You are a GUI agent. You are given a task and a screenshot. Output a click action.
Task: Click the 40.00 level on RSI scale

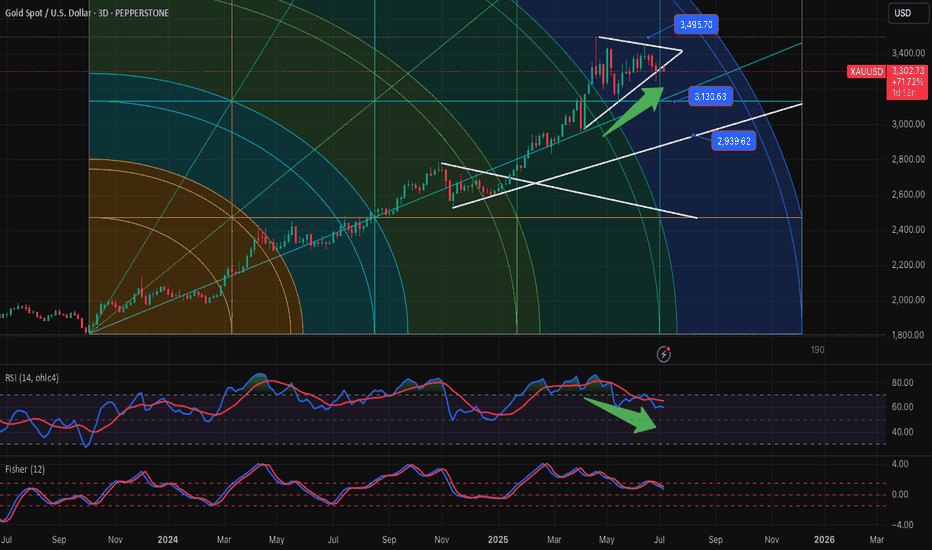pos(902,432)
